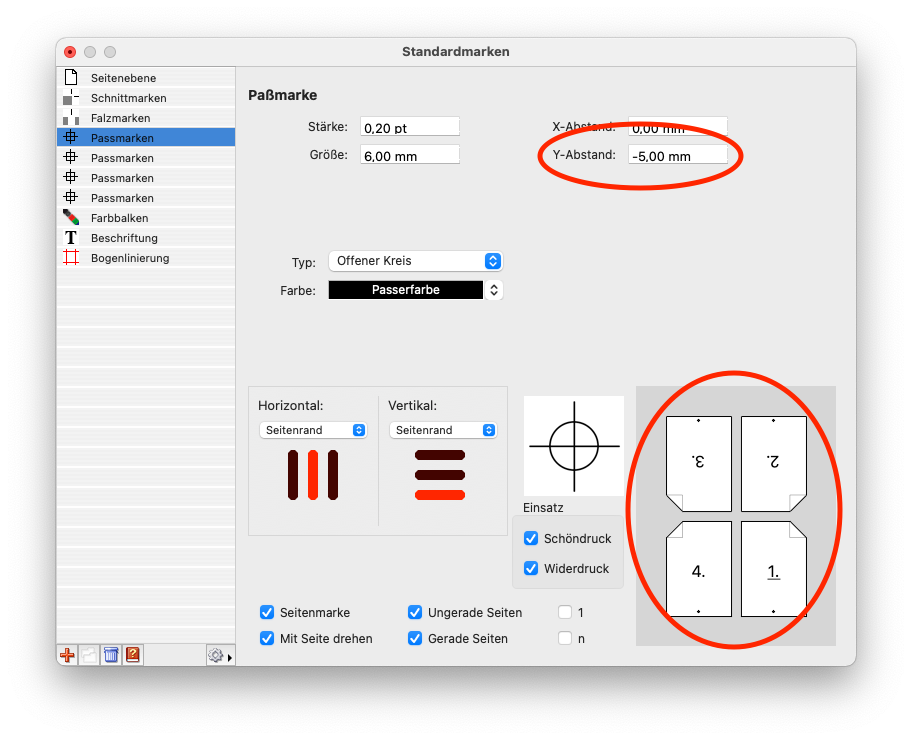Select the Falzmarken entry

point(146,118)
